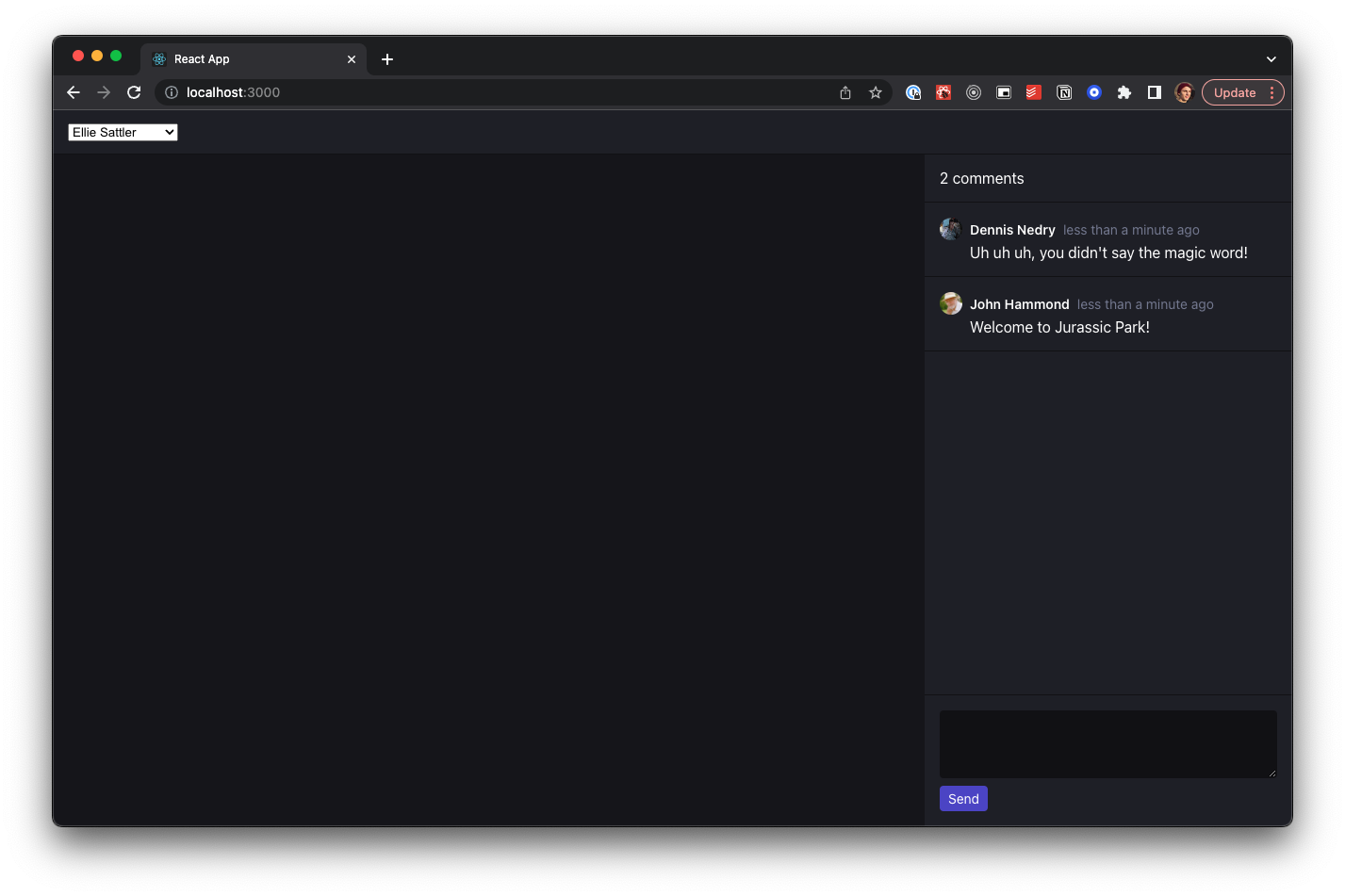Send the comment with the Send button
Viewport: 1345px width, 896px height.
(962, 798)
